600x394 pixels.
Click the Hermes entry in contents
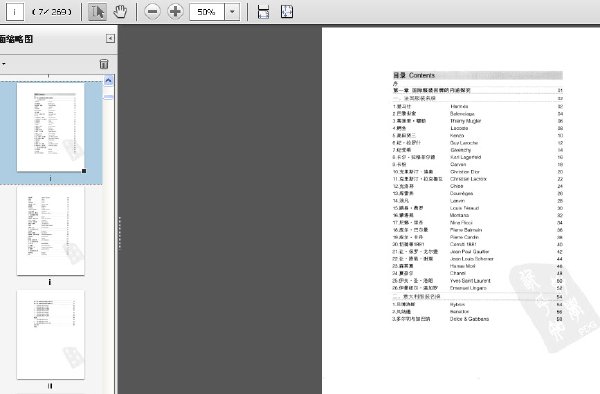459,106
